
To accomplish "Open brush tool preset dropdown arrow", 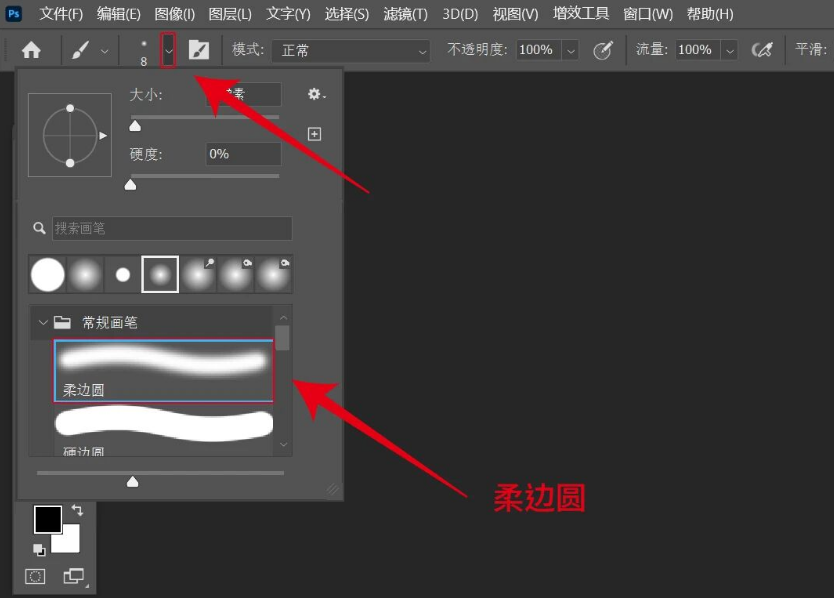I will [105, 51].
